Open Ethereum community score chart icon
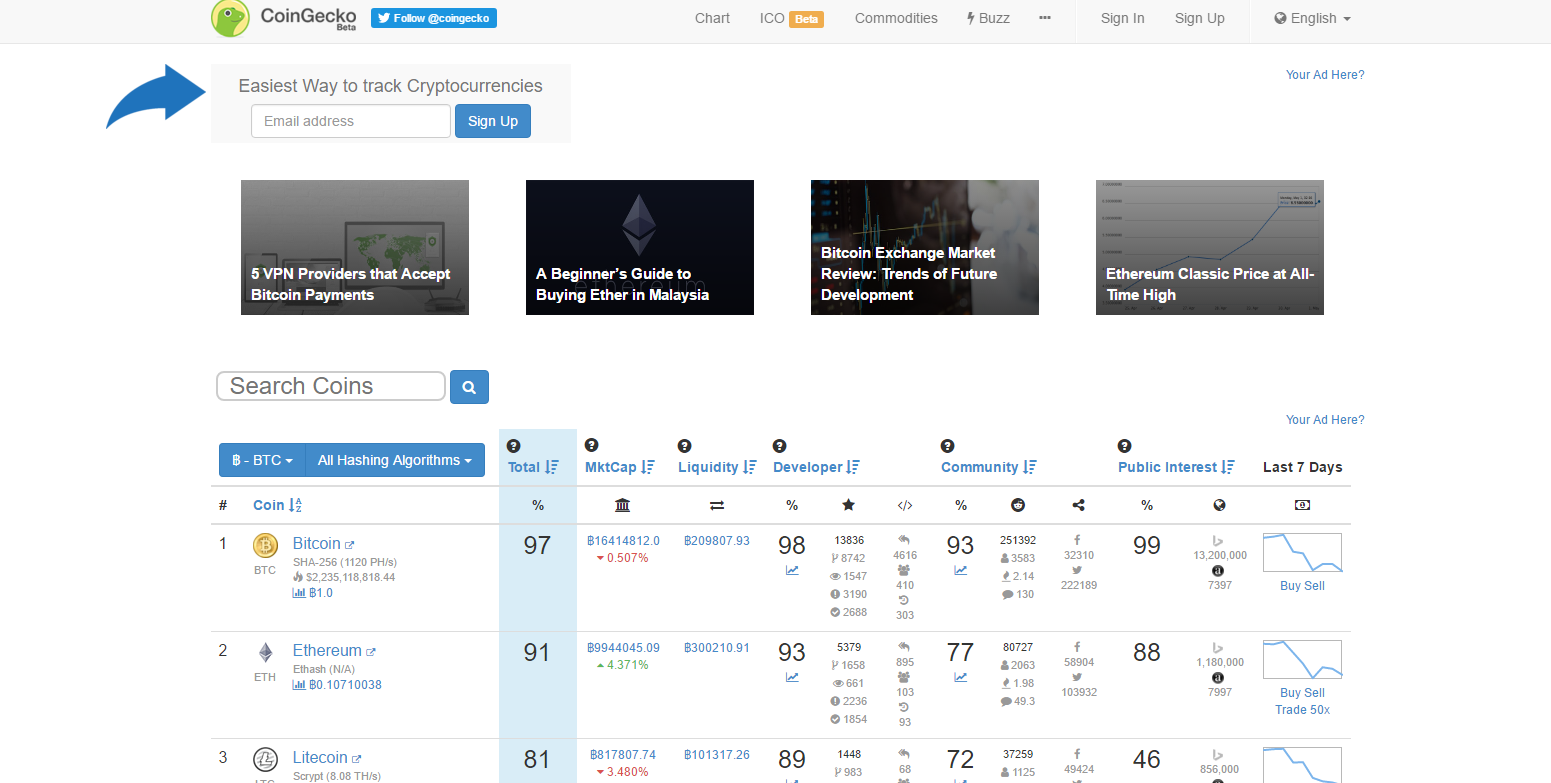 click(960, 678)
